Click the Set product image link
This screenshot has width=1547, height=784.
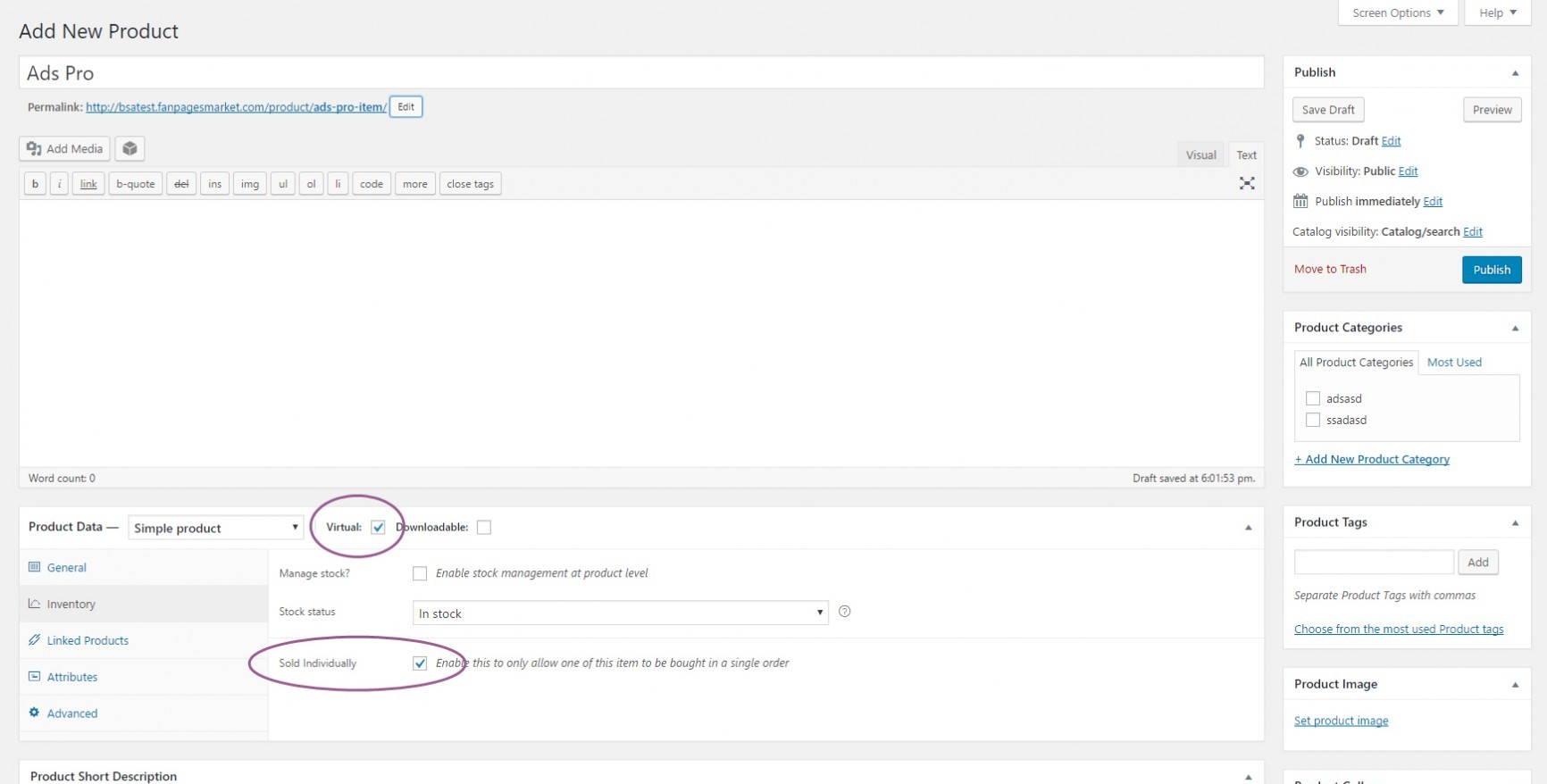pyautogui.click(x=1341, y=721)
